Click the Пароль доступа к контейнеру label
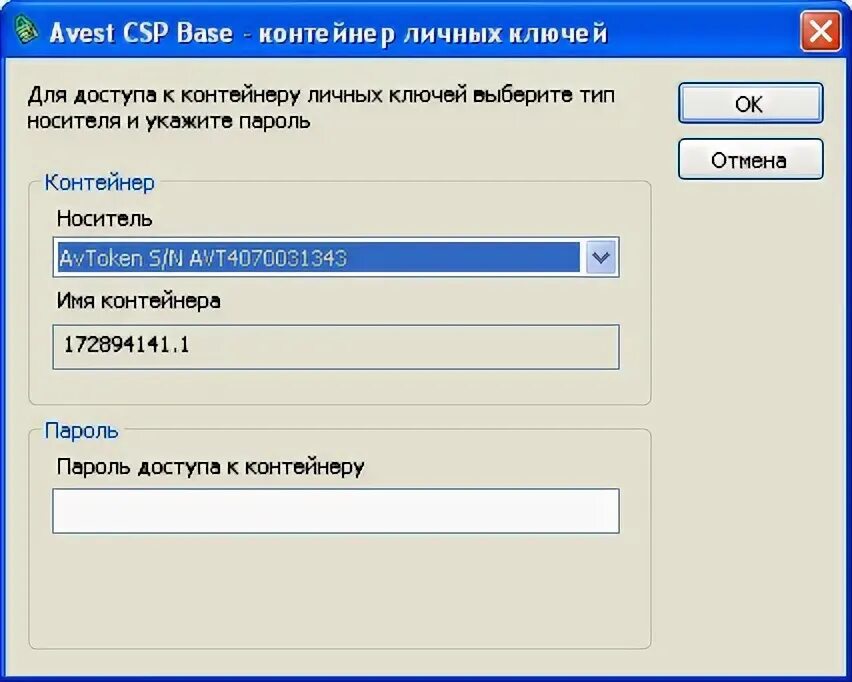Screen dimensions: 852x682 tap(210, 467)
